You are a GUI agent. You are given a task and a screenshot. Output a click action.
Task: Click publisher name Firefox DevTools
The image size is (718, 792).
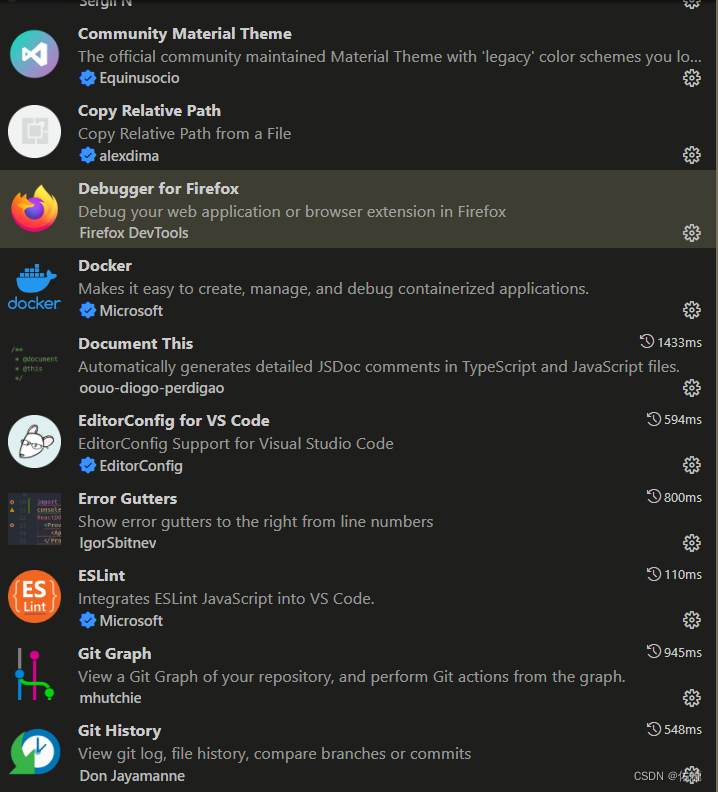click(x=134, y=233)
